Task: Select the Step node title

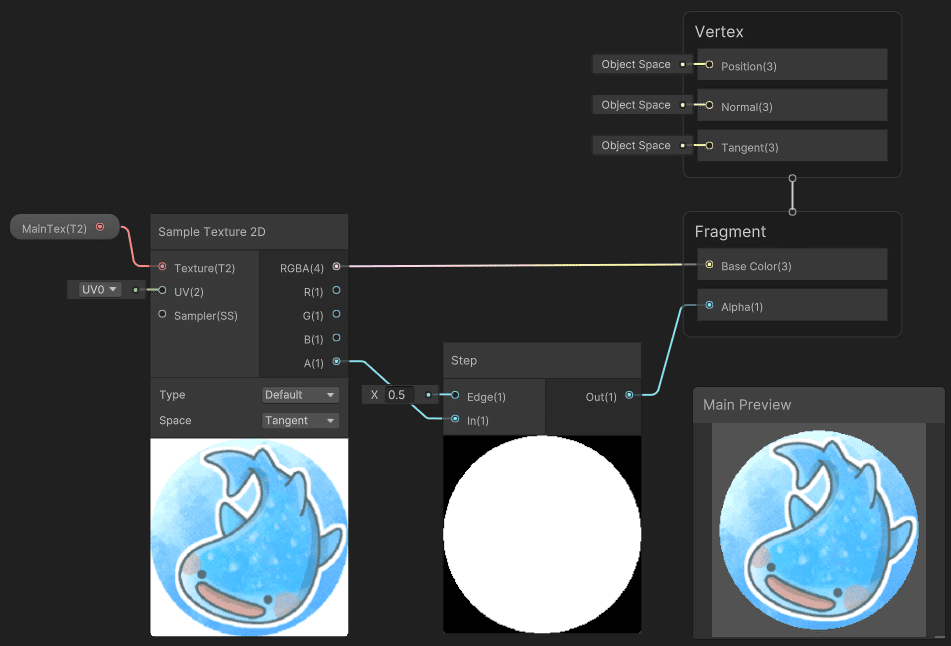Action: pos(464,360)
